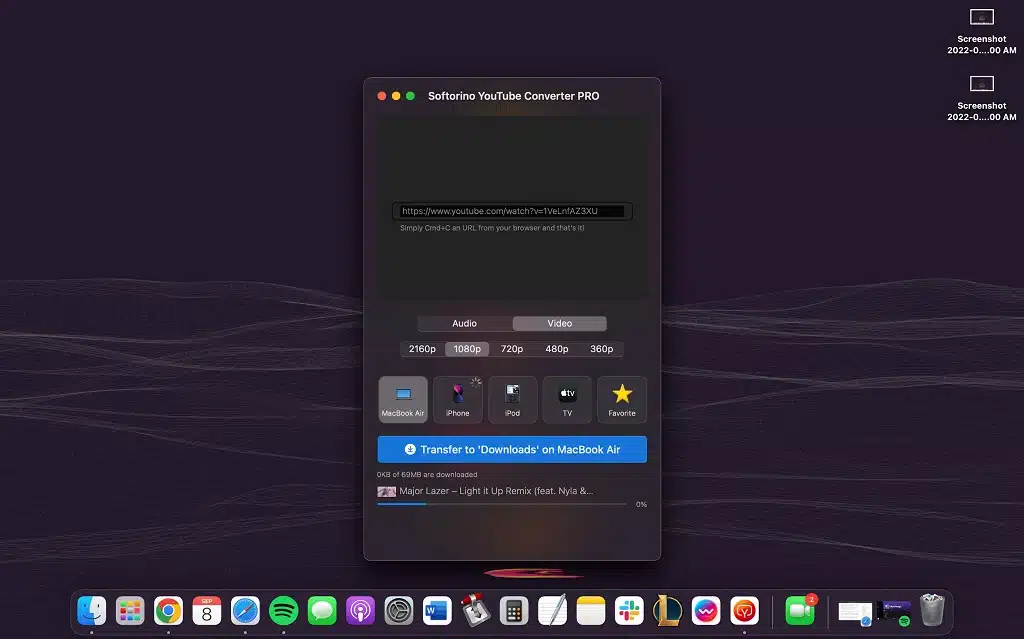1024x639 pixels.
Task: Open Slack from the dock
Action: tap(630, 610)
